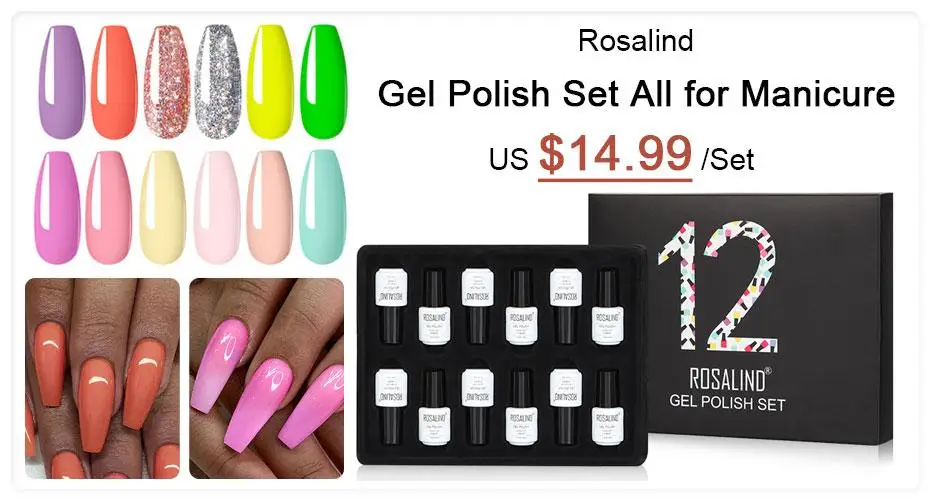
Task: Select the coral orange nail swatch
Action: [x=114, y=82]
